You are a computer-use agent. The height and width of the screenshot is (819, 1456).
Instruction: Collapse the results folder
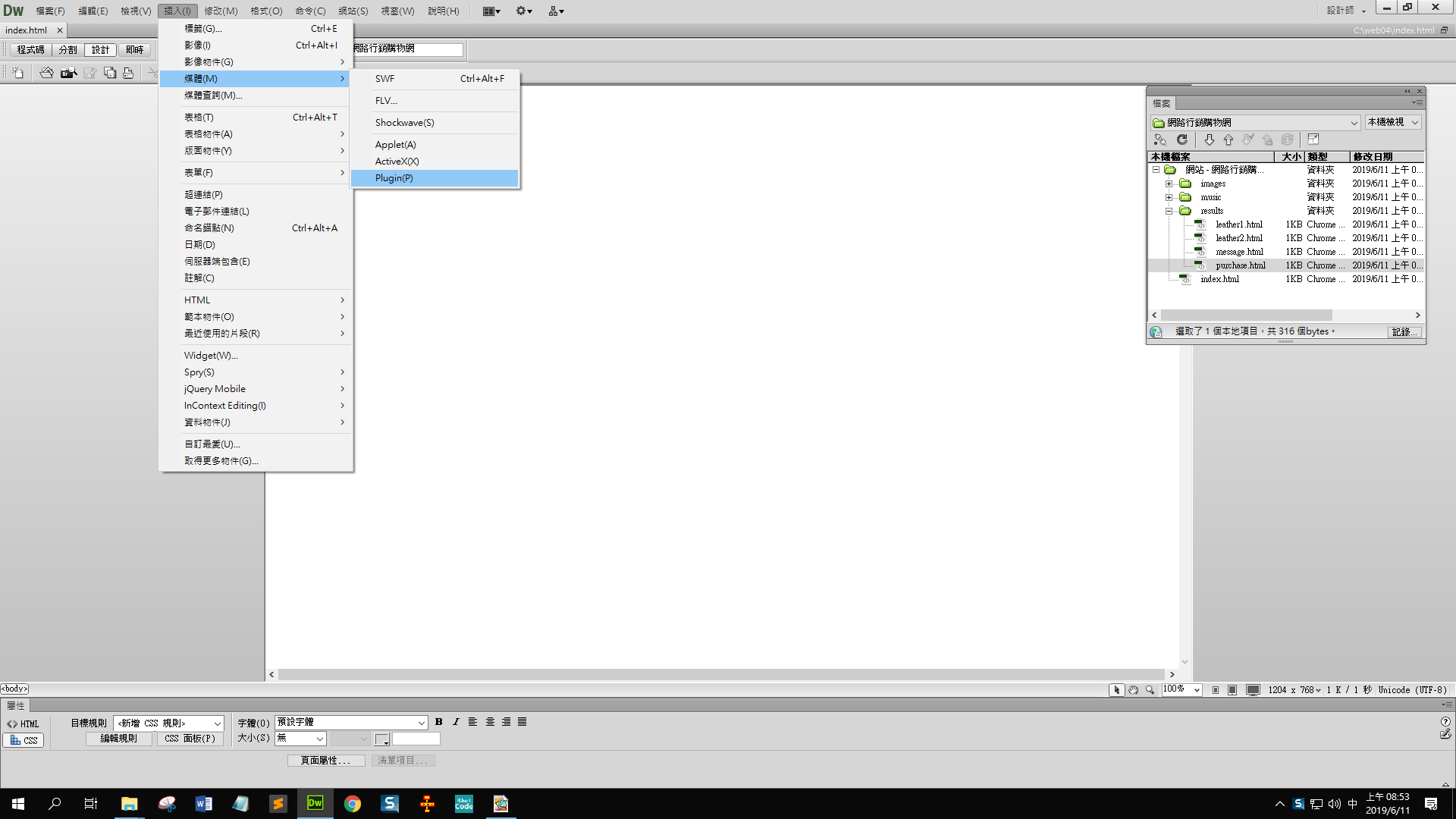tap(1169, 211)
